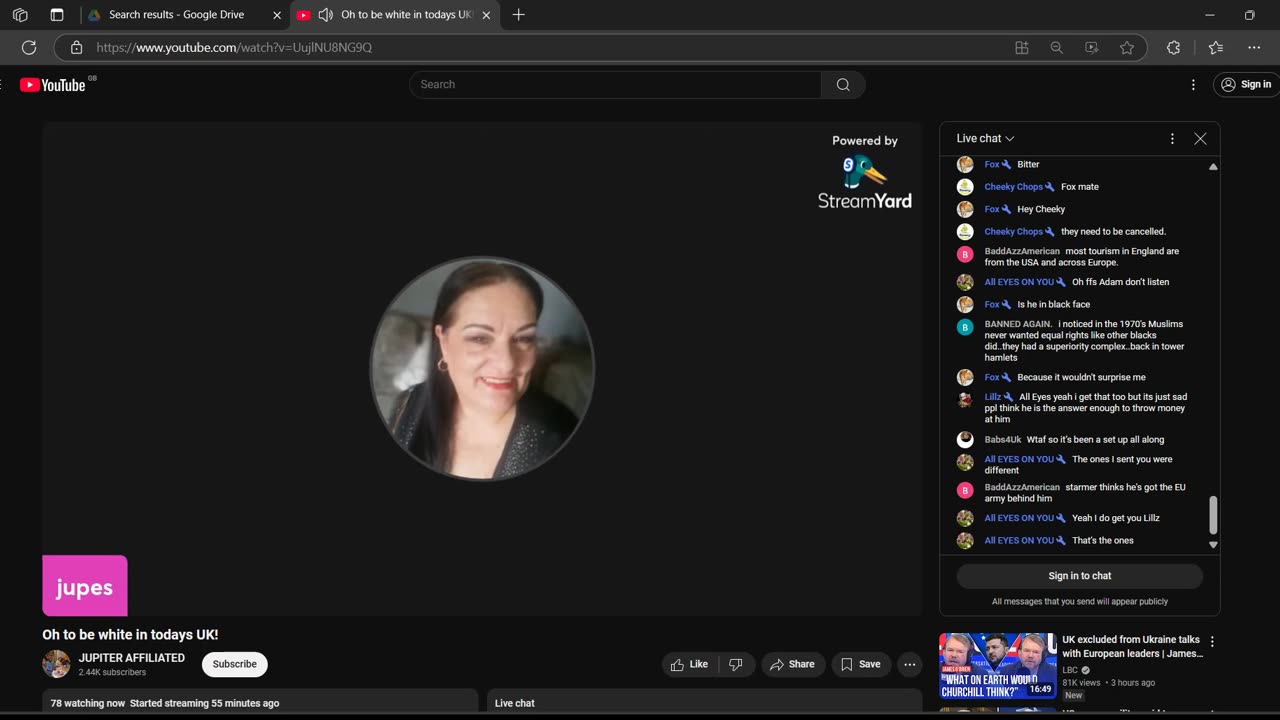Click the video title Oh to be white
The width and height of the screenshot is (1280, 720).
click(130, 635)
